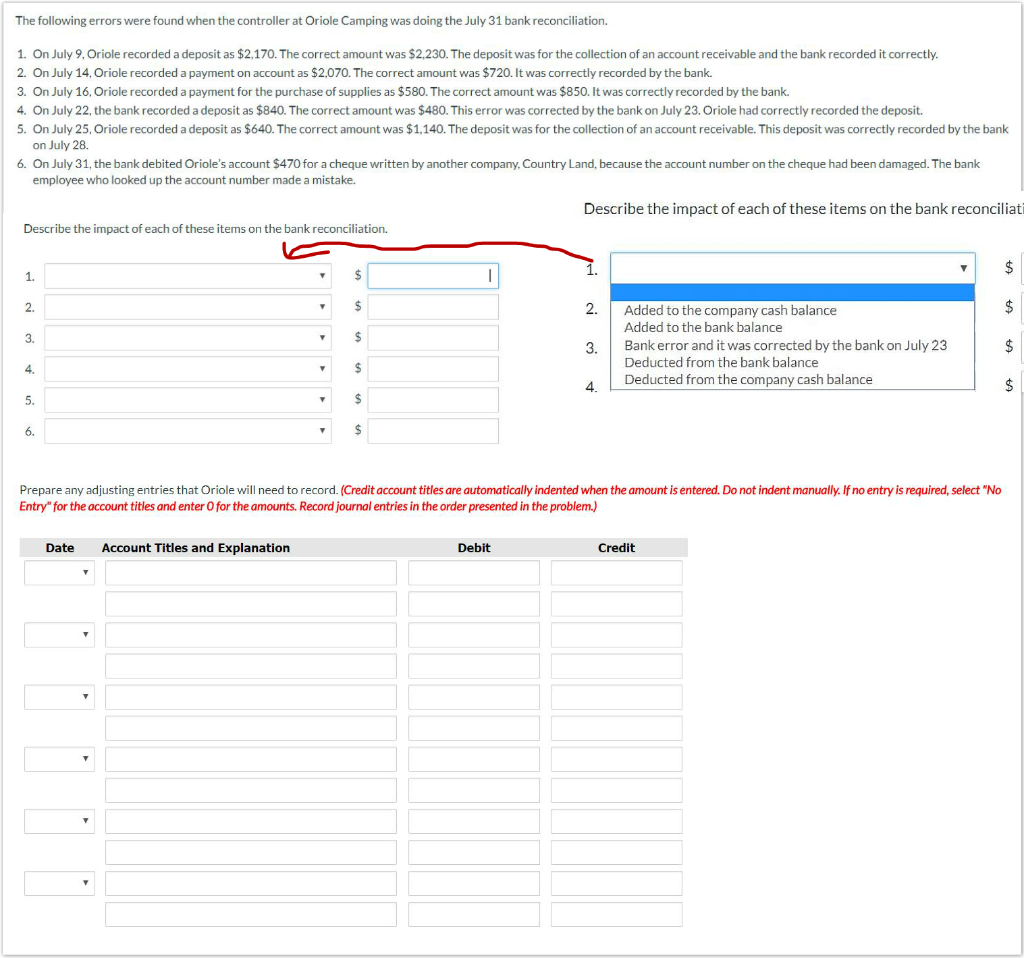This screenshot has width=1024, height=958.
Task: Choose 'Deducted from the company cash balance' option
Action: click(748, 379)
